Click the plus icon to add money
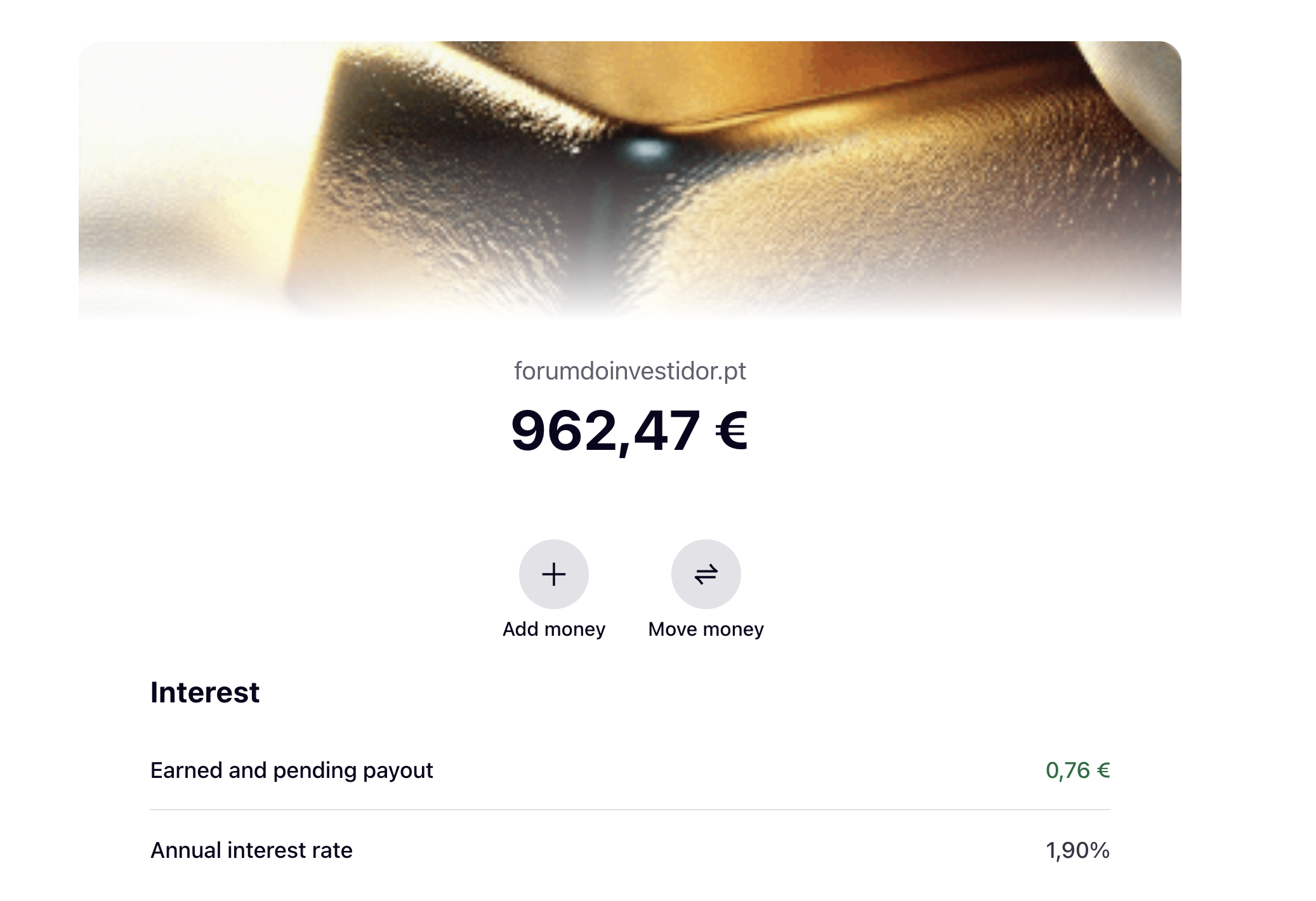 [x=553, y=574]
